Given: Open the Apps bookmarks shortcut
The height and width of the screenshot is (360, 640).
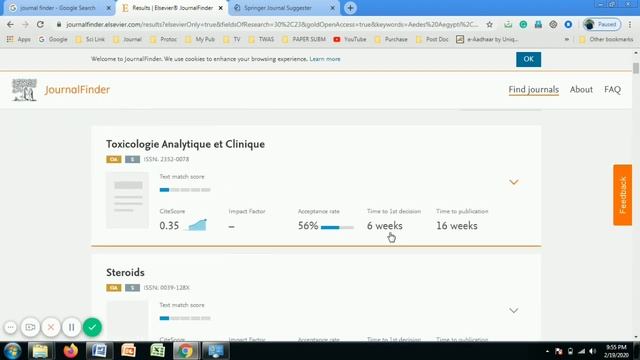Looking at the screenshot, I should coord(19,39).
